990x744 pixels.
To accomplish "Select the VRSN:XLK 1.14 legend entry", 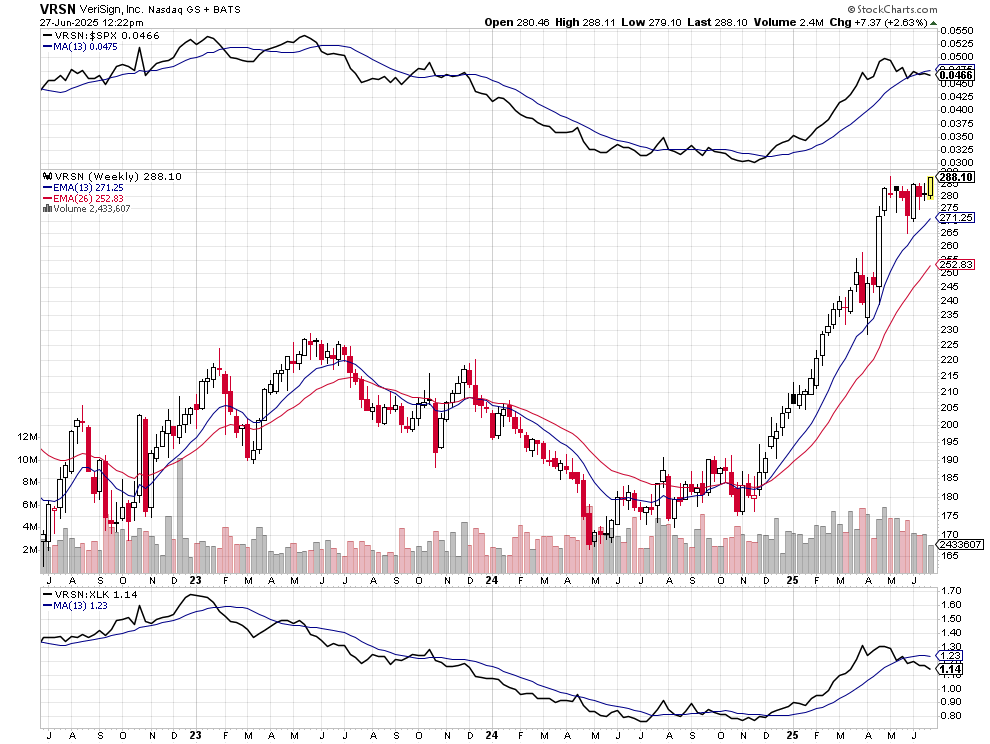I will pyautogui.click(x=92, y=593).
